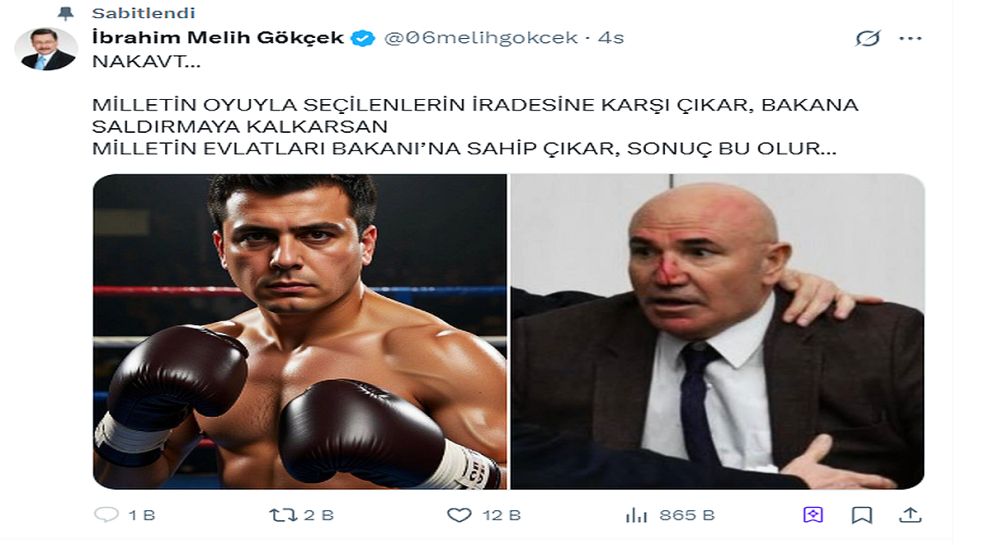Like the tweet with heart icon
The width and height of the screenshot is (990, 545).
click(x=459, y=515)
